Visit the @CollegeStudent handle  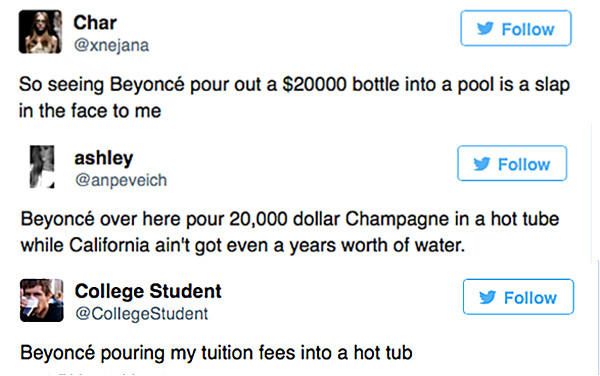pyautogui.click(x=142, y=314)
